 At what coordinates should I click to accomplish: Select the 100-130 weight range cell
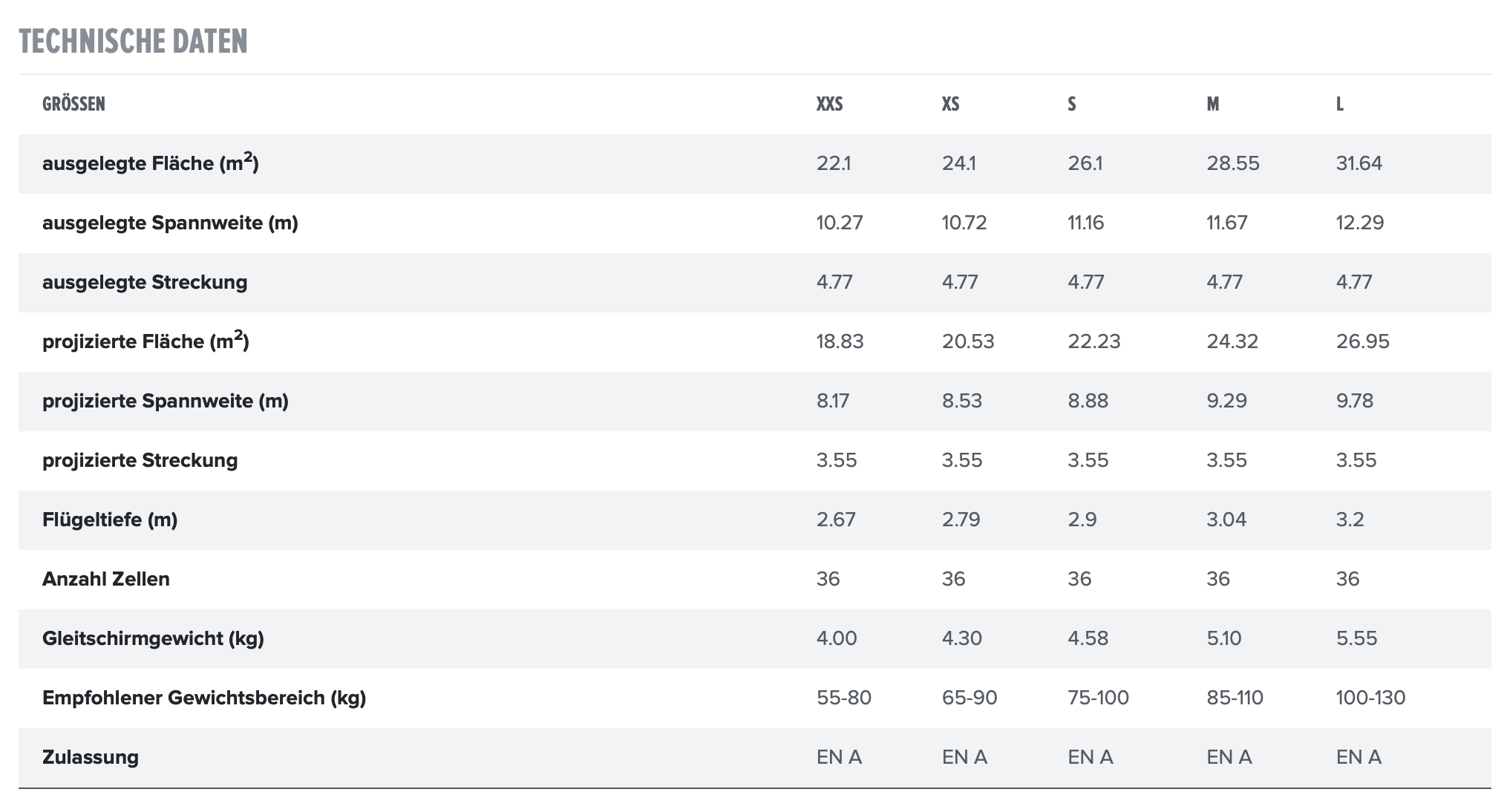[1370, 698]
